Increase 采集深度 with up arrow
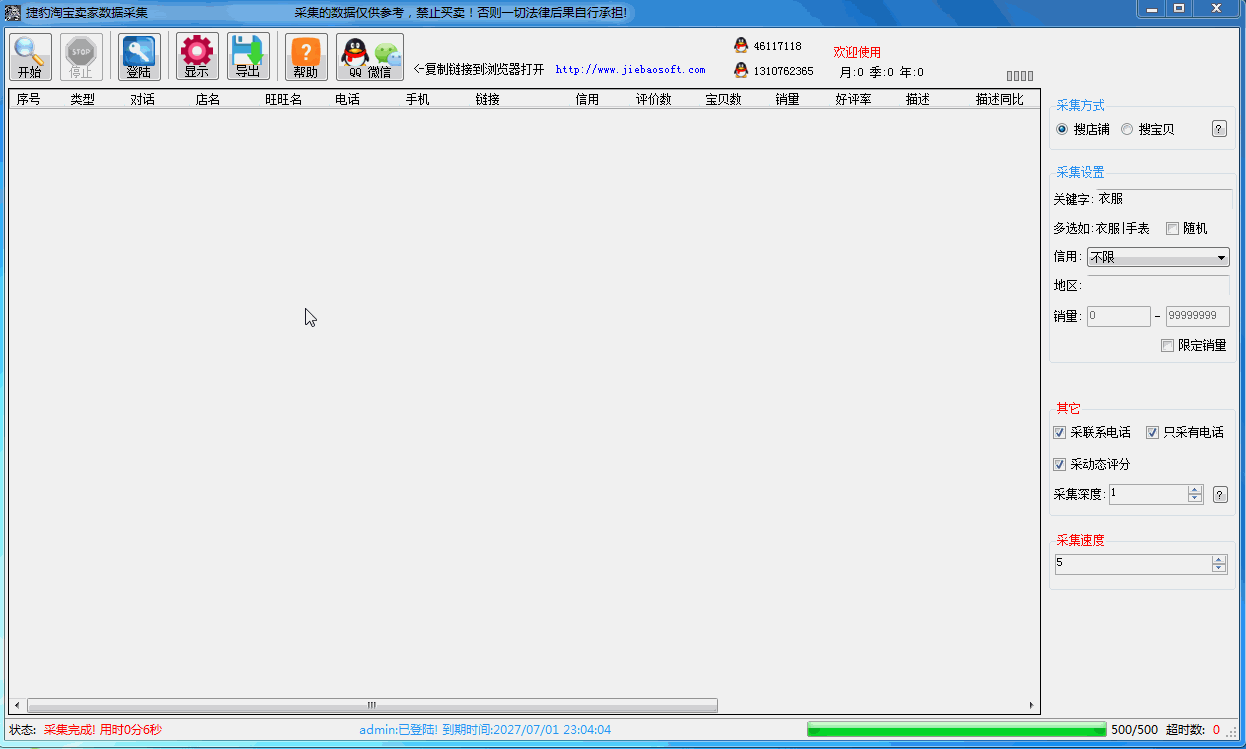 click(1194, 490)
